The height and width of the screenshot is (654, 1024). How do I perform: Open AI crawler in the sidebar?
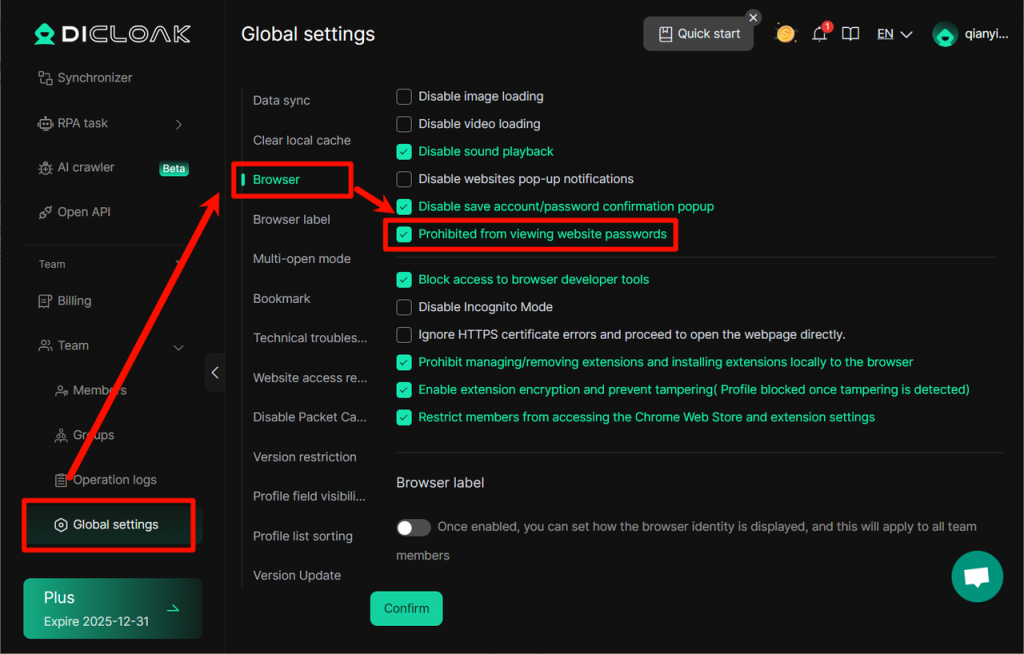tap(86, 168)
